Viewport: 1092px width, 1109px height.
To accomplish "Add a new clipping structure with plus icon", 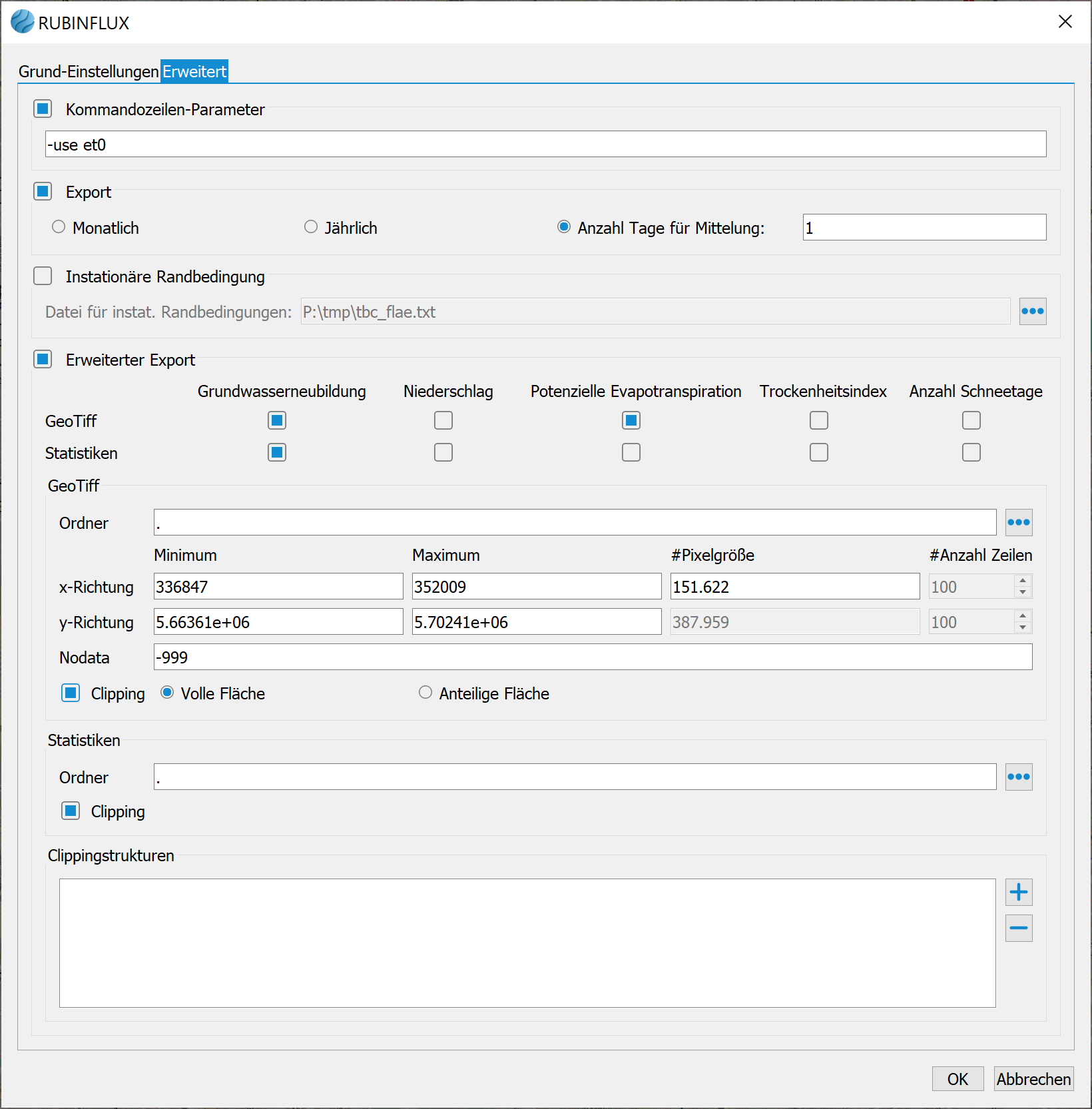I will point(1018,893).
